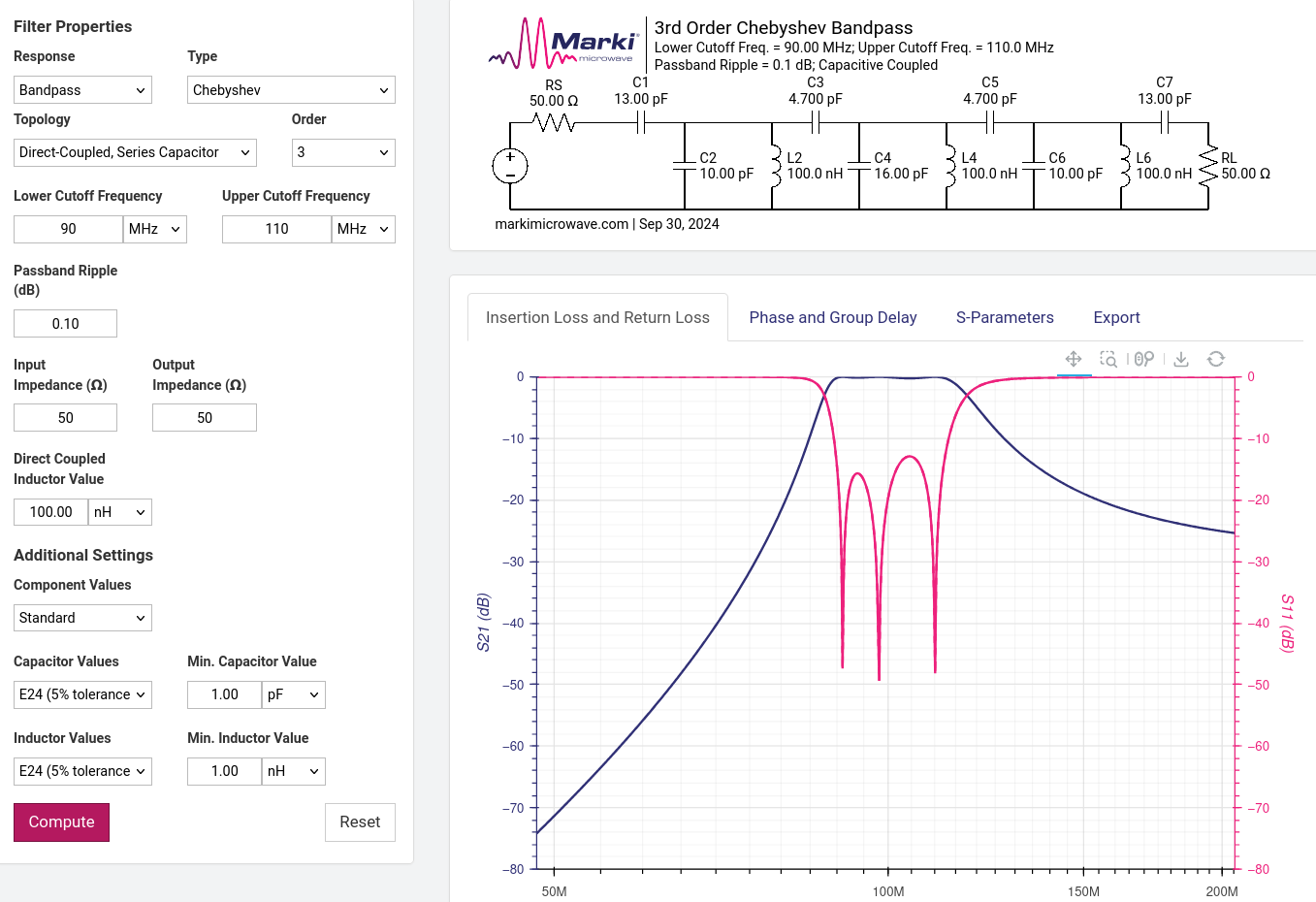
Task: Click the Filter Properties heading
Action: pos(73,26)
